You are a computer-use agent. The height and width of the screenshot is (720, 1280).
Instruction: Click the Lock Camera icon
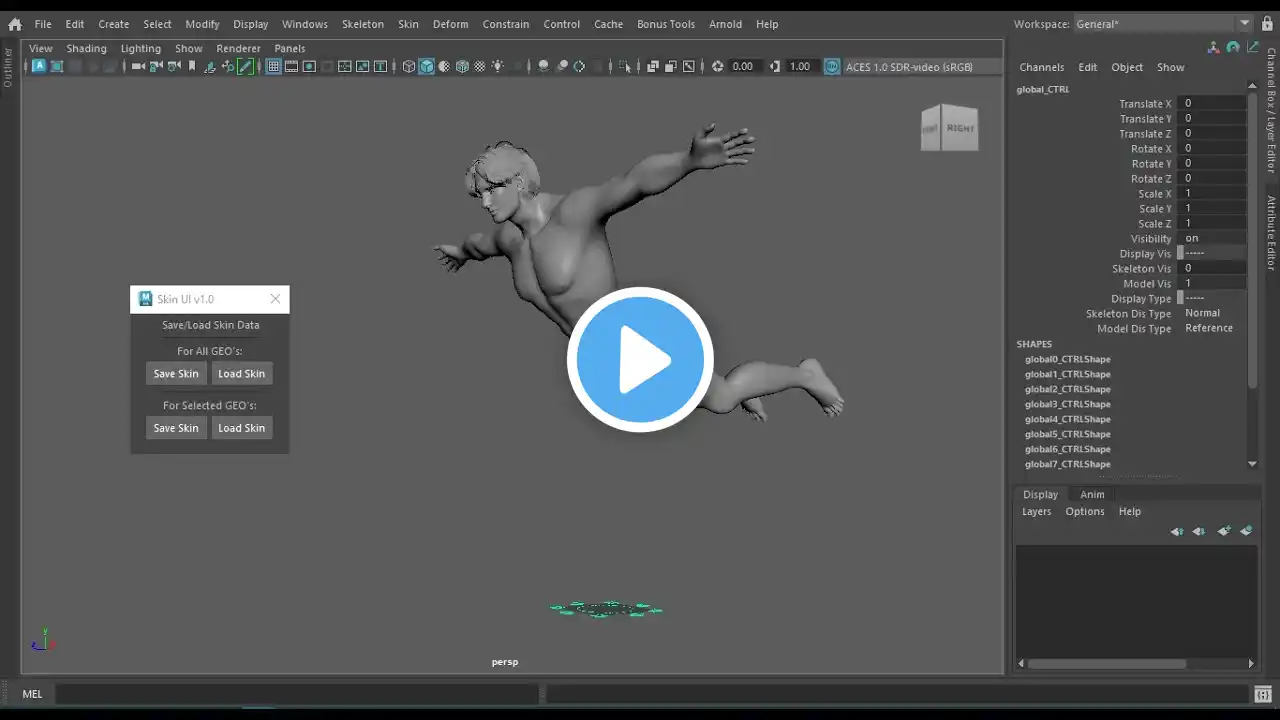click(x=156, y=67)
